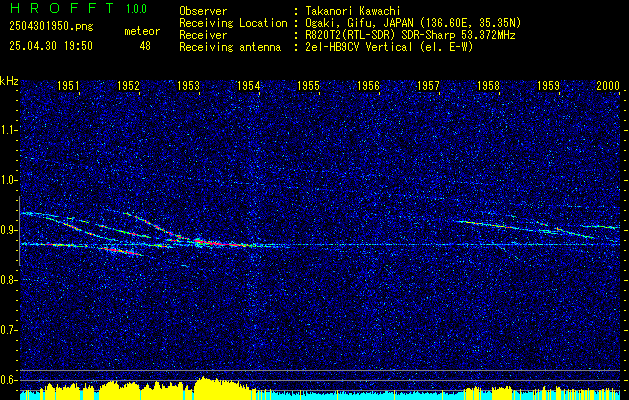This screenshot has height=400, width=629.
Task: Click the 1956 time marker
Action: pyautogui.click(x=368, y=85)
